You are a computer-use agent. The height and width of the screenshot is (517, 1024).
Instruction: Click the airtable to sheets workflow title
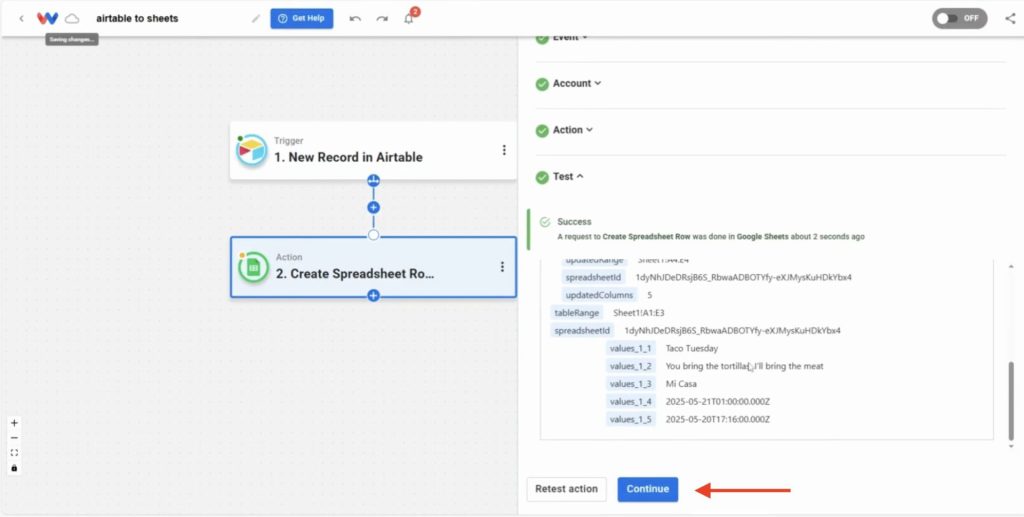click(x=137, y=18)
